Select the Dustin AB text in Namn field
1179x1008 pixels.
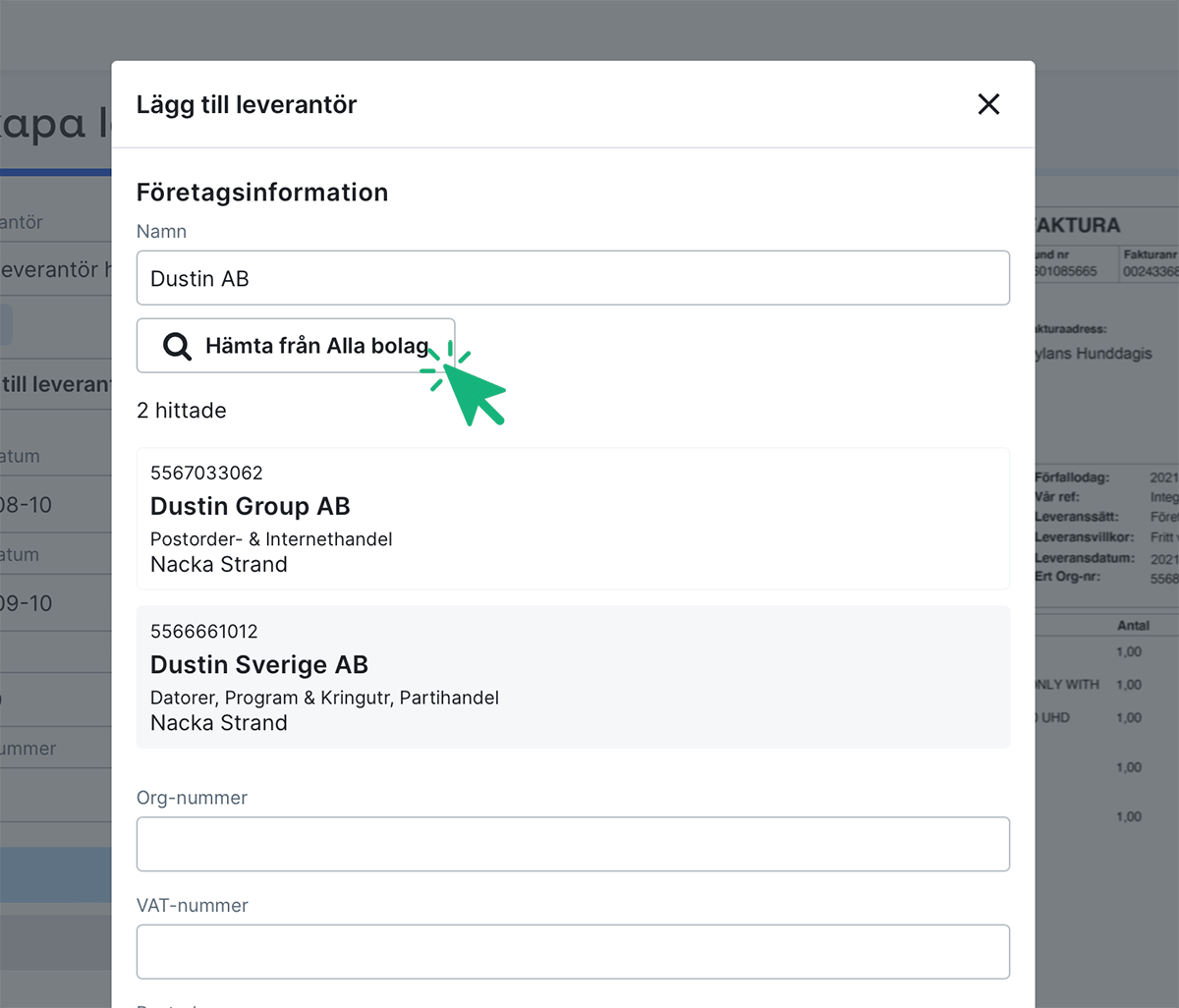coord(199,279)
